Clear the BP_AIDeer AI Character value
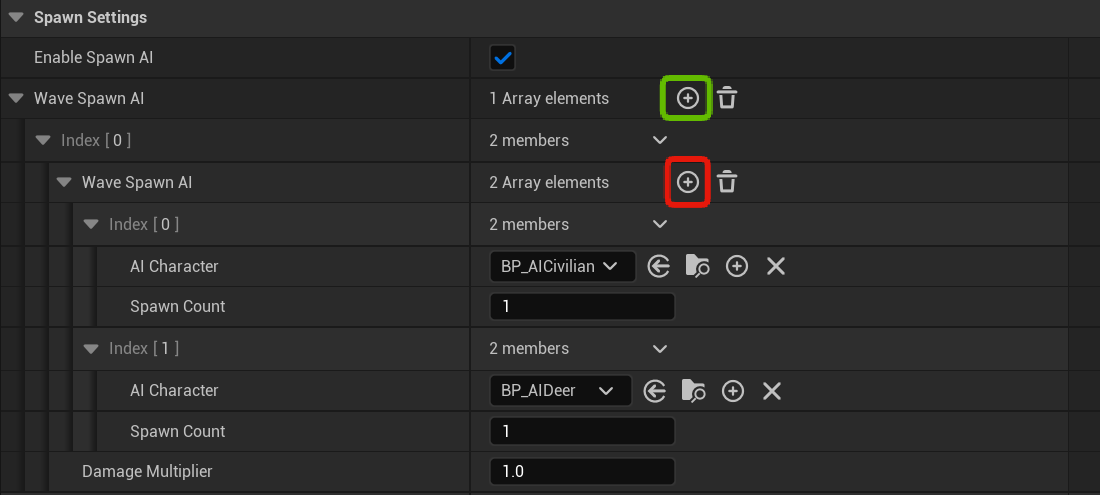The height and width of the screenshot is (495, 1100). 772,390
